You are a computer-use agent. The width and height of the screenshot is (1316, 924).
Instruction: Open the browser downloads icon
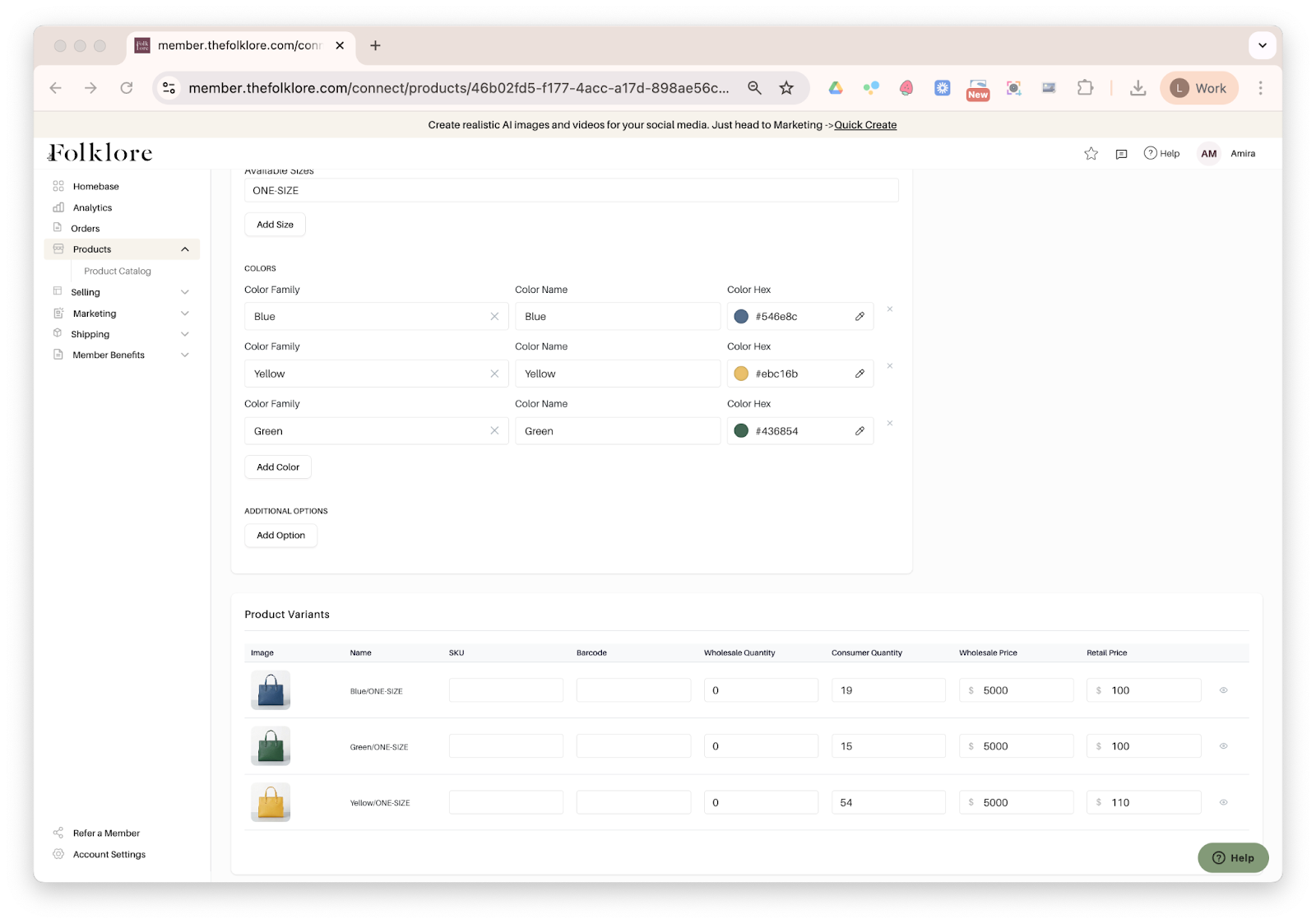pos(1138,88)
